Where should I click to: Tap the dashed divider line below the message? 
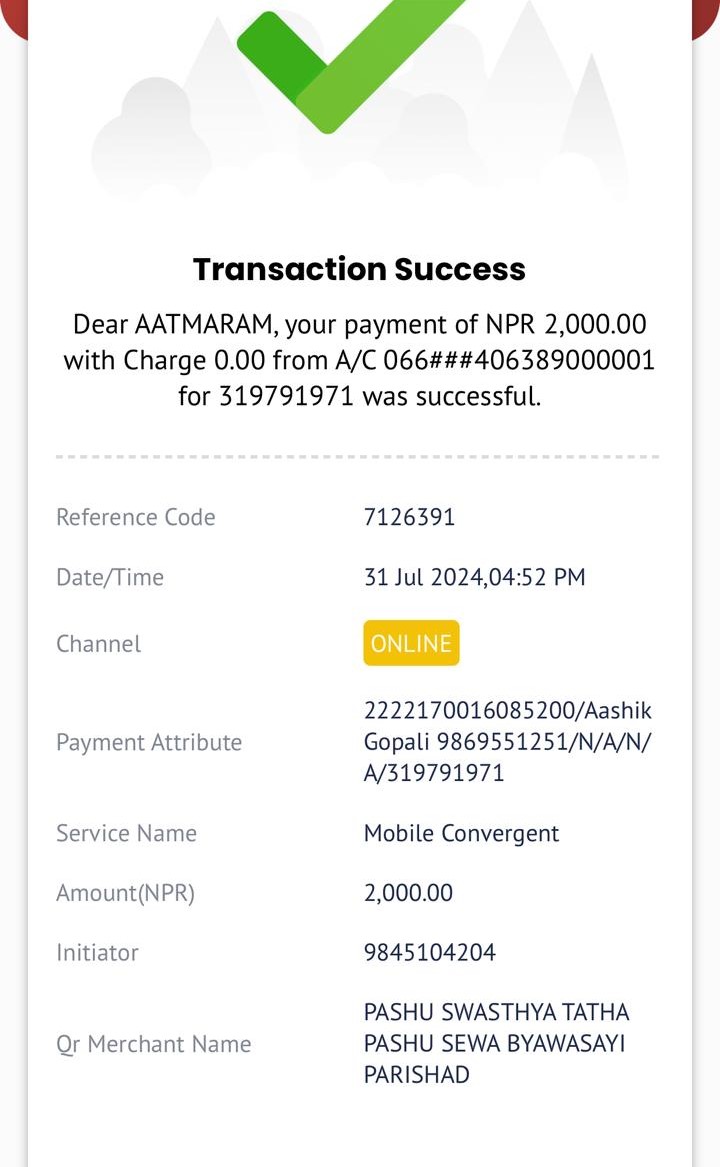tap(357, 456)
